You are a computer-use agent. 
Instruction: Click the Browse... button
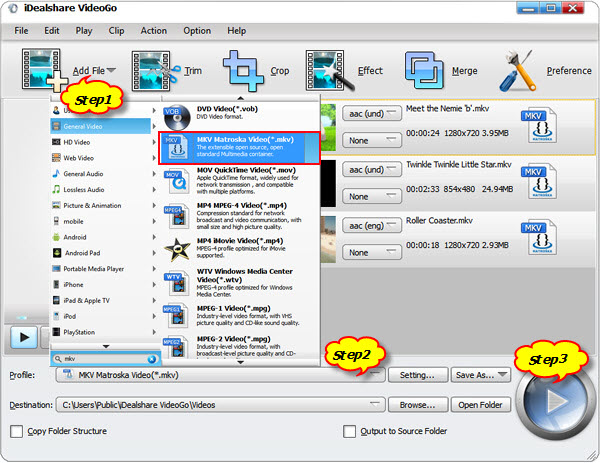click(x=418, y=405)
